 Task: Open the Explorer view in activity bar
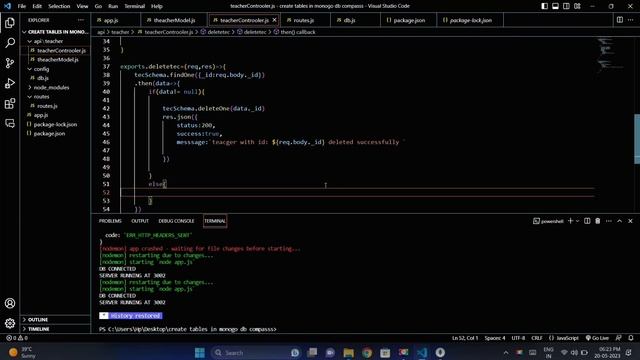coord(10,22)
